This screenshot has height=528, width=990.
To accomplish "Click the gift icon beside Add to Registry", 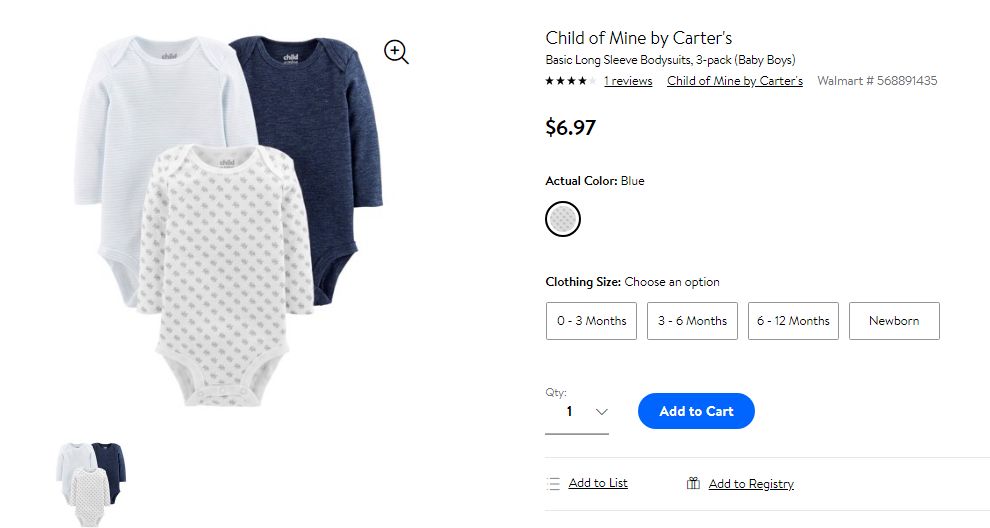I will click(693, 484).
